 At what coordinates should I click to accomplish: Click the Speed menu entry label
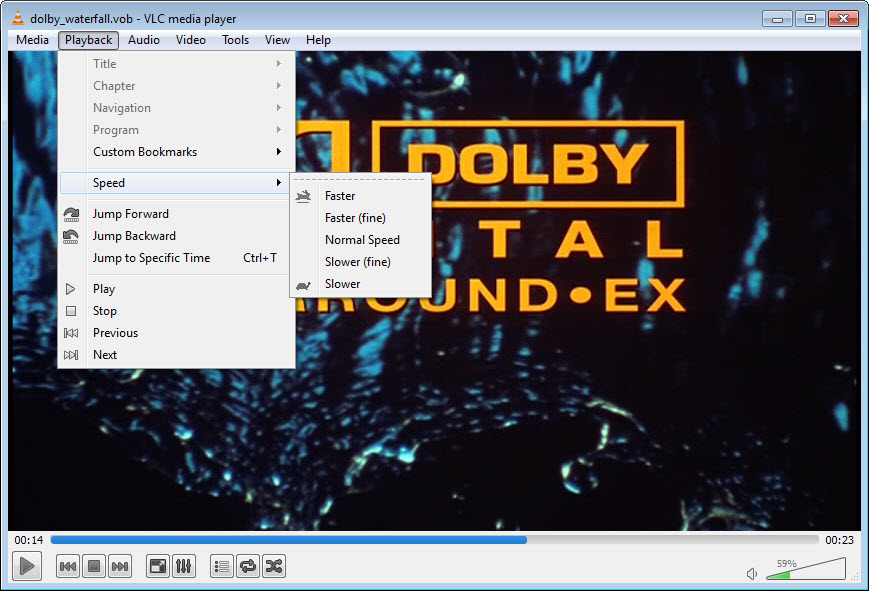109,182
